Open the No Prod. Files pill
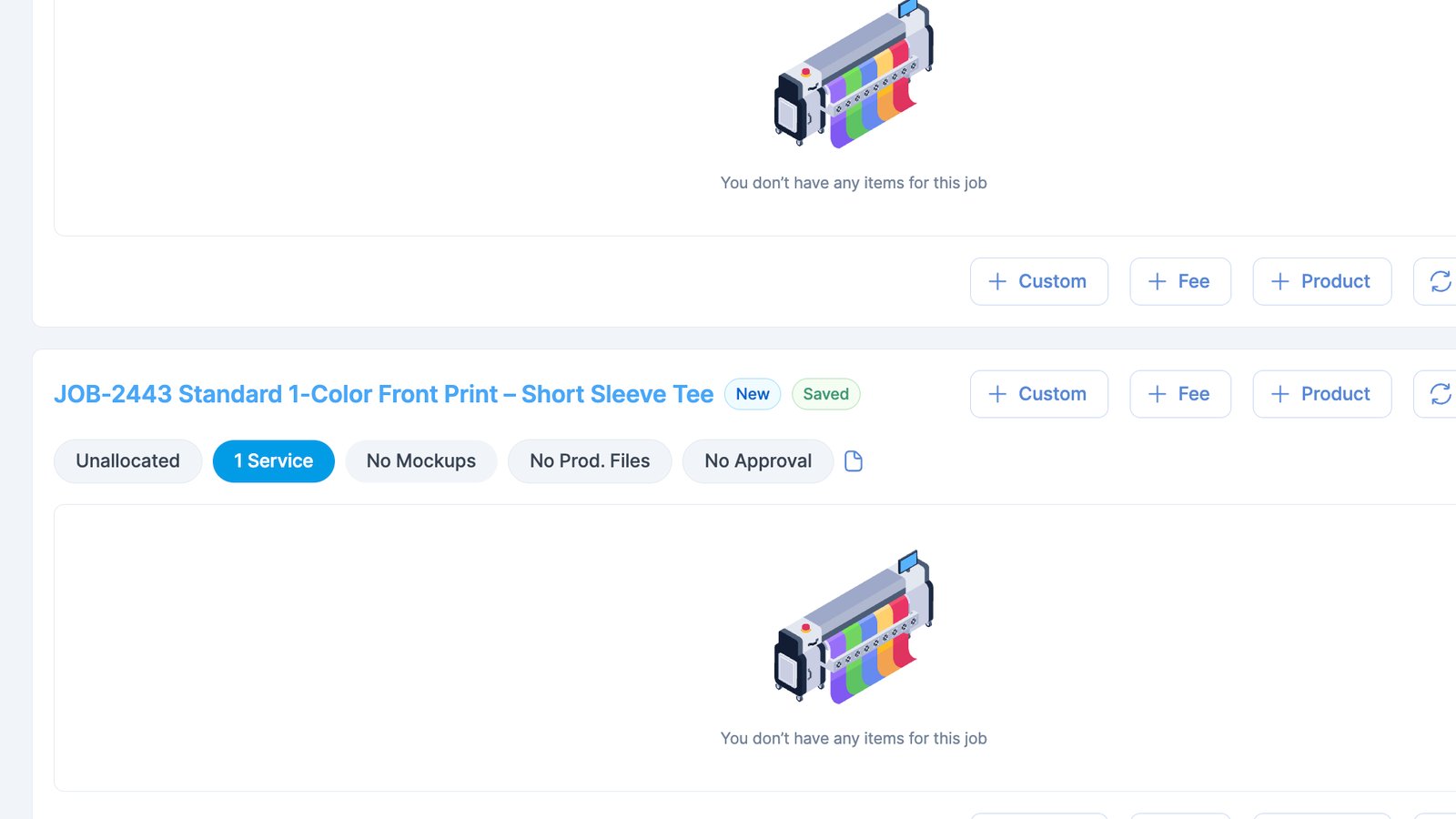 tap(590, 461)
